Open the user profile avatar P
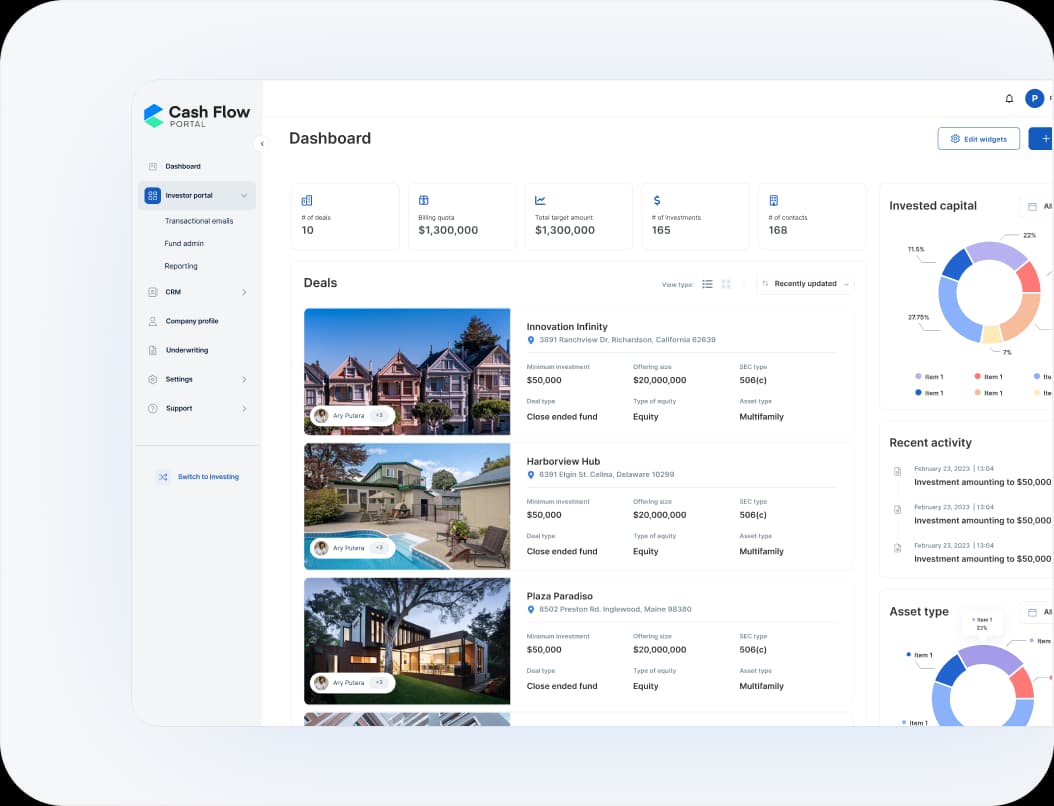The image size is (1054, 806). [x=1034, y=98]
